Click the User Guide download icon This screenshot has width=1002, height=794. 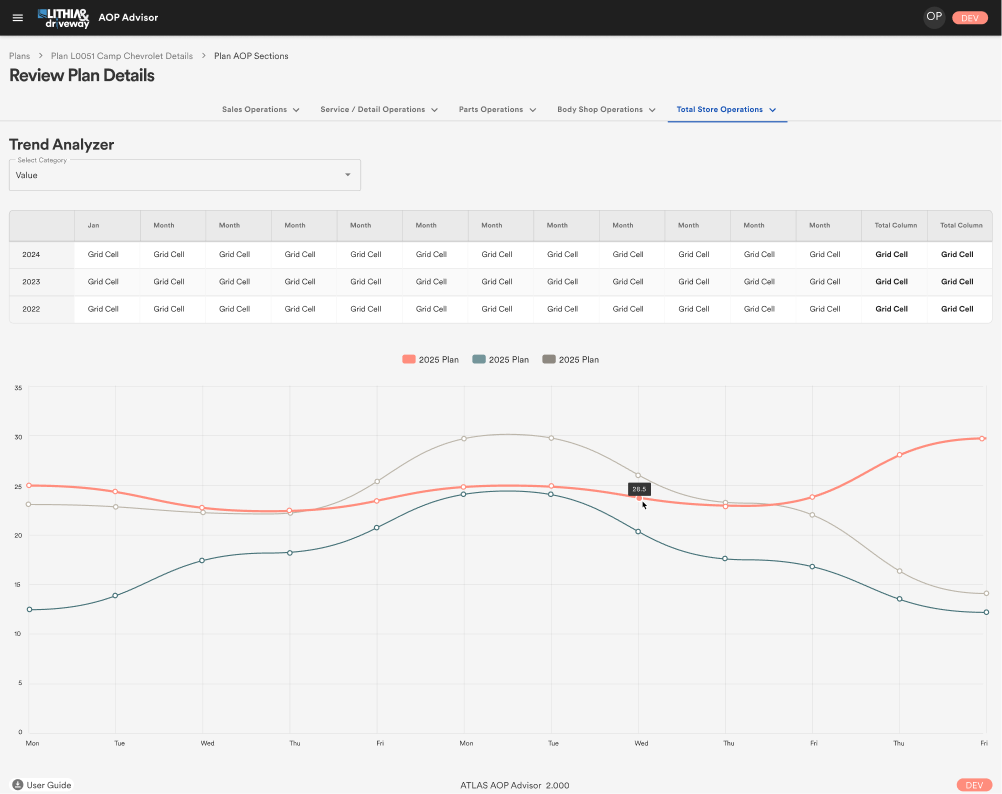(x=18, y=785)
